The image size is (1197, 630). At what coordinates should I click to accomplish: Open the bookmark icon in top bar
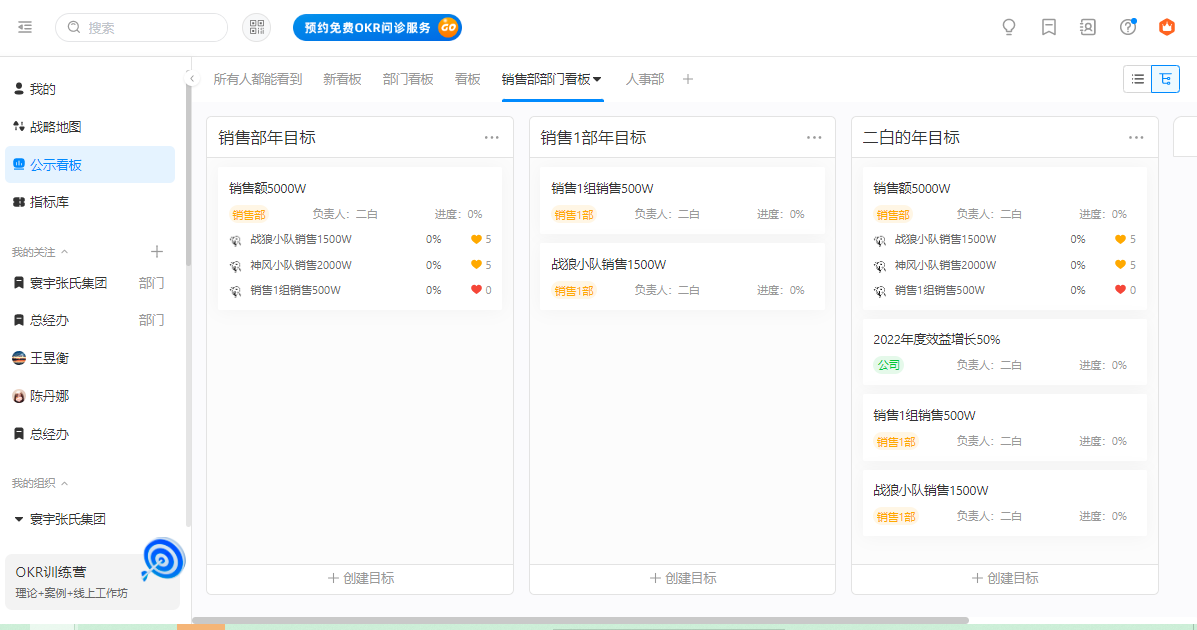pyautogui.click(x=1049, y=27)
